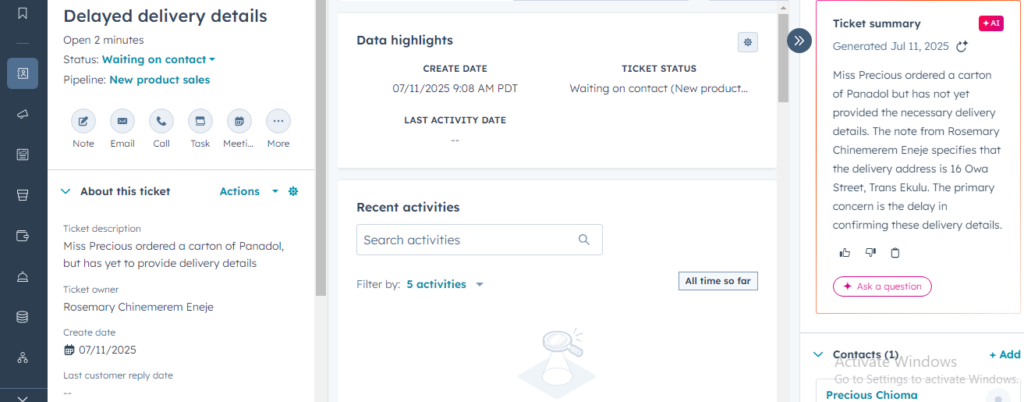
Task: Open the Bookmarks sidebar icon
Action: (23, 14)
